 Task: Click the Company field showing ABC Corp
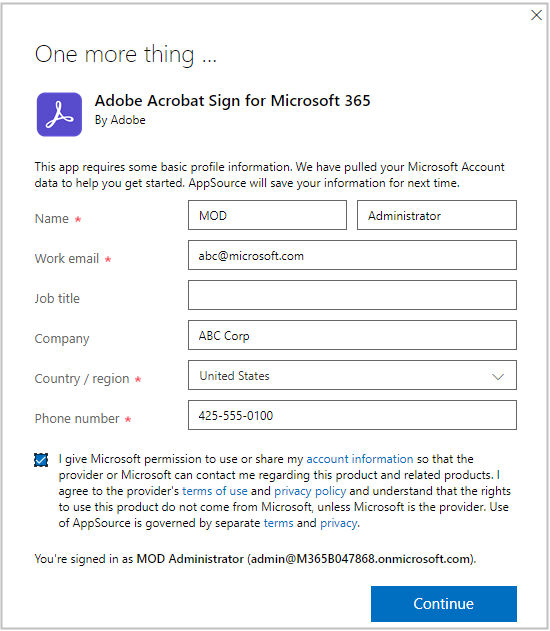click(x=352, y=335)
